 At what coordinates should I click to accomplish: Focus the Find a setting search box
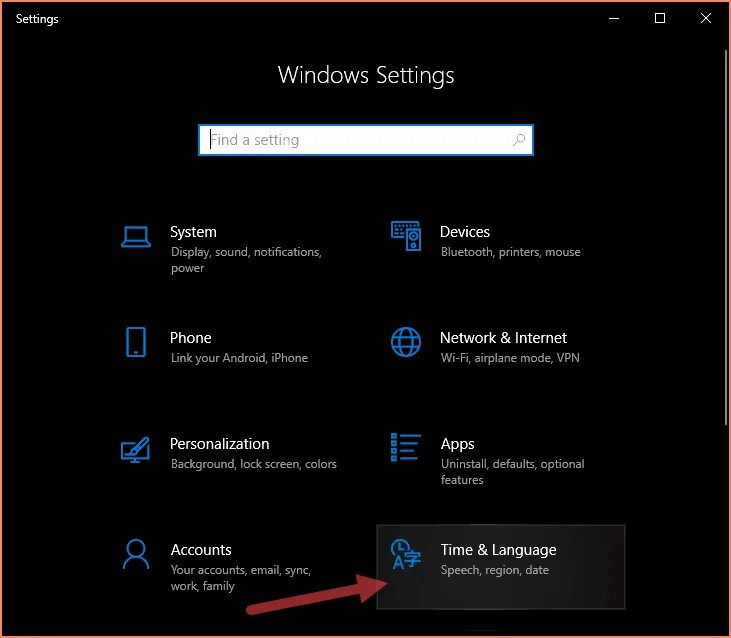366,140
